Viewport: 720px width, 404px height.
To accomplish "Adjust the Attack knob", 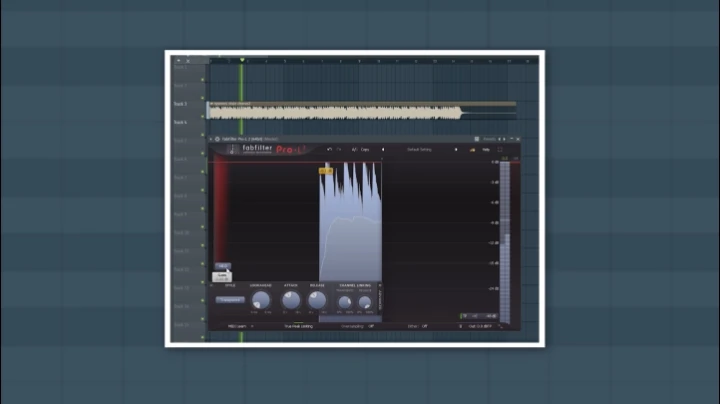I will click(x=291, y=300).
